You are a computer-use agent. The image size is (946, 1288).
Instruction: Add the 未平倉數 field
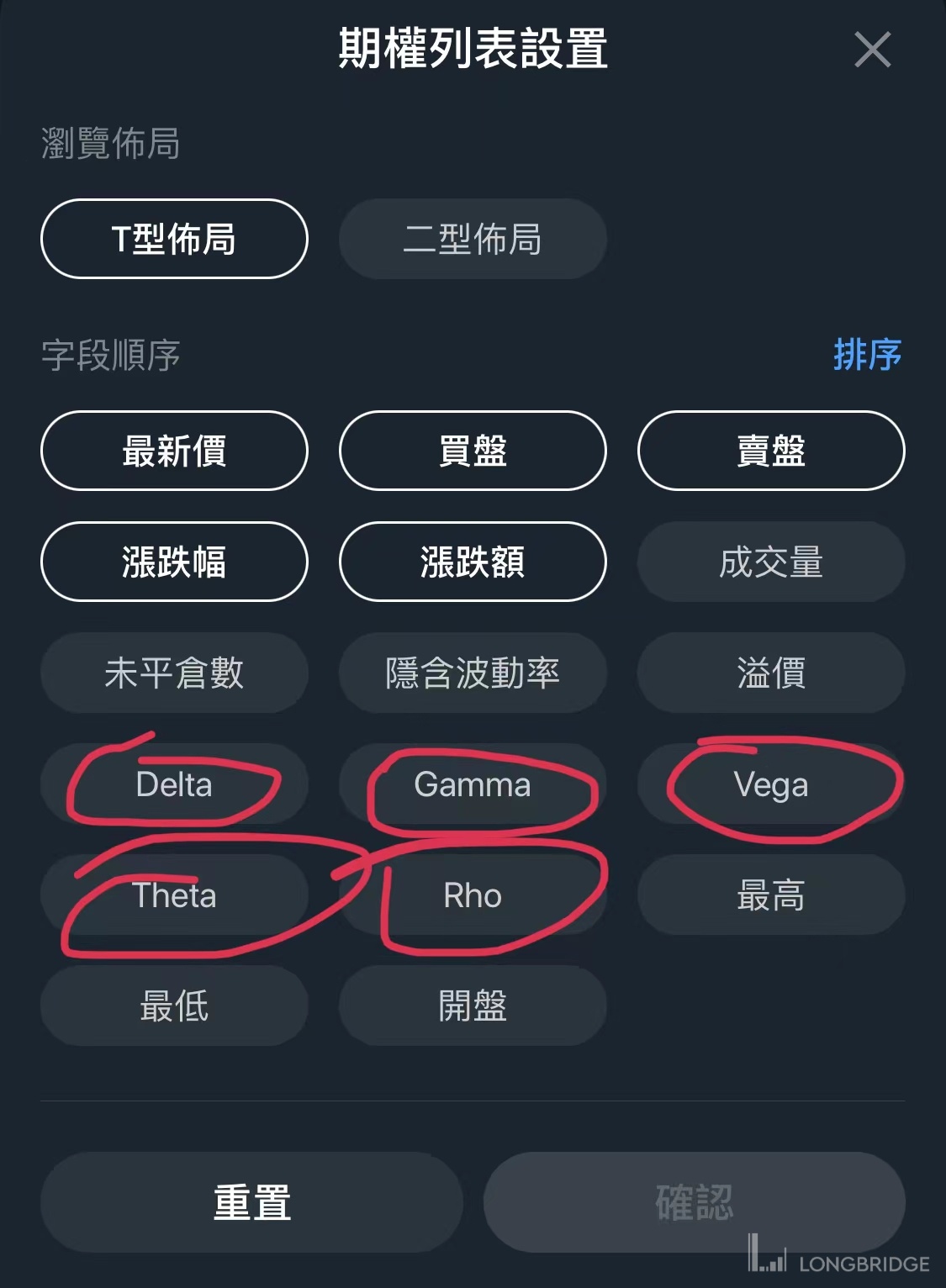tap(174, 673)
